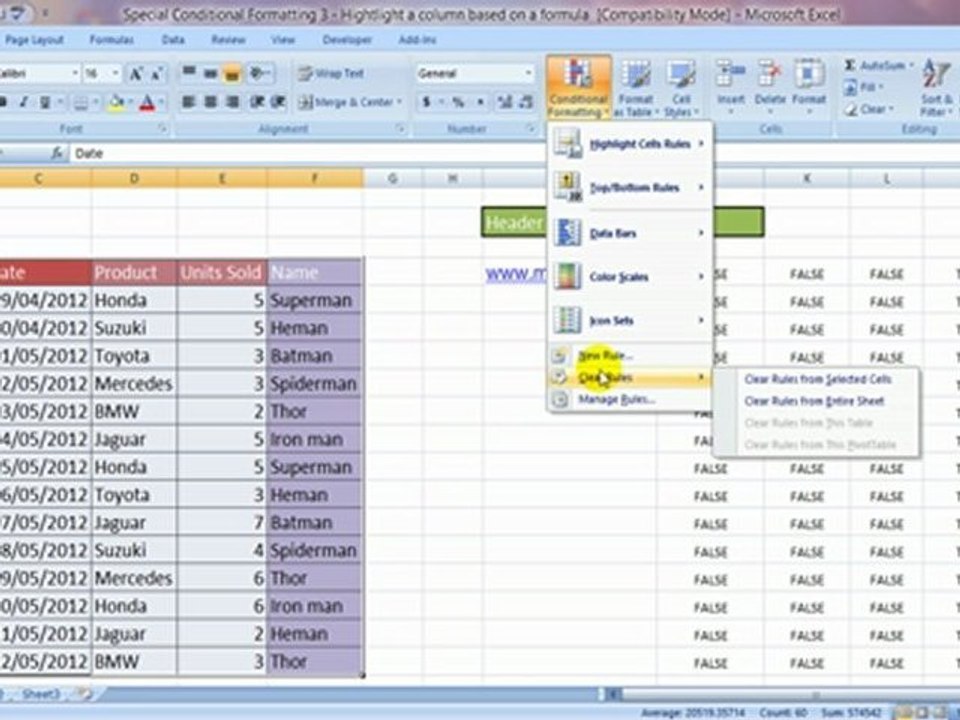Choose Clear Rules from Selected Cells
The image size is (960, 720).
click(817, 380)
